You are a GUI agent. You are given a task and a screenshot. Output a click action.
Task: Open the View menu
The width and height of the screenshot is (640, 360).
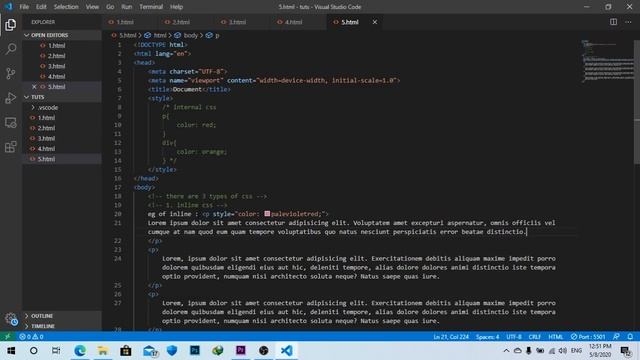coord(92,7)
